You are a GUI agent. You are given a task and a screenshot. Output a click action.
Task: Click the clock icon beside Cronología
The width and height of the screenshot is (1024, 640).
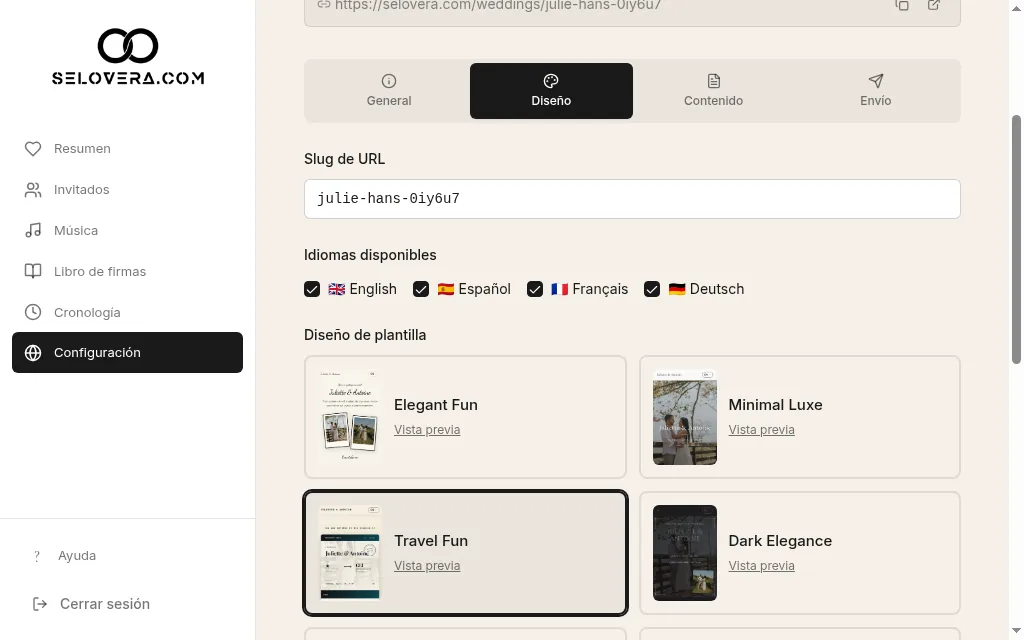click(33, 312)
